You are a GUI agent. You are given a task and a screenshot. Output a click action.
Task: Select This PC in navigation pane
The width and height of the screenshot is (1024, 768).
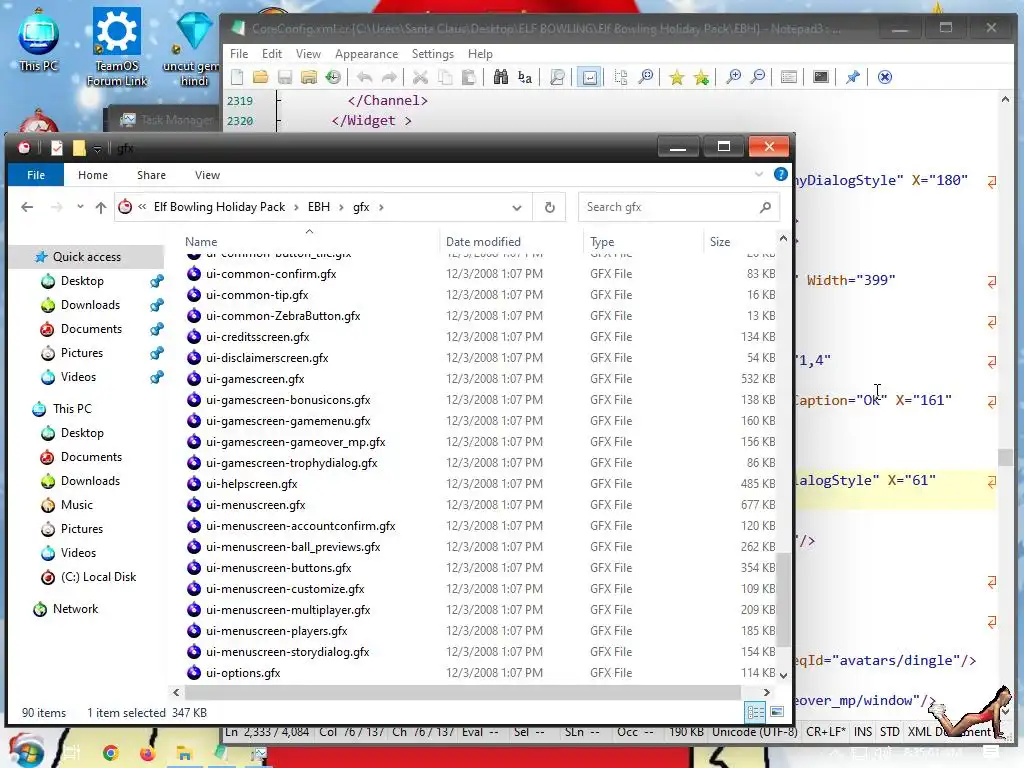(72, 409)
